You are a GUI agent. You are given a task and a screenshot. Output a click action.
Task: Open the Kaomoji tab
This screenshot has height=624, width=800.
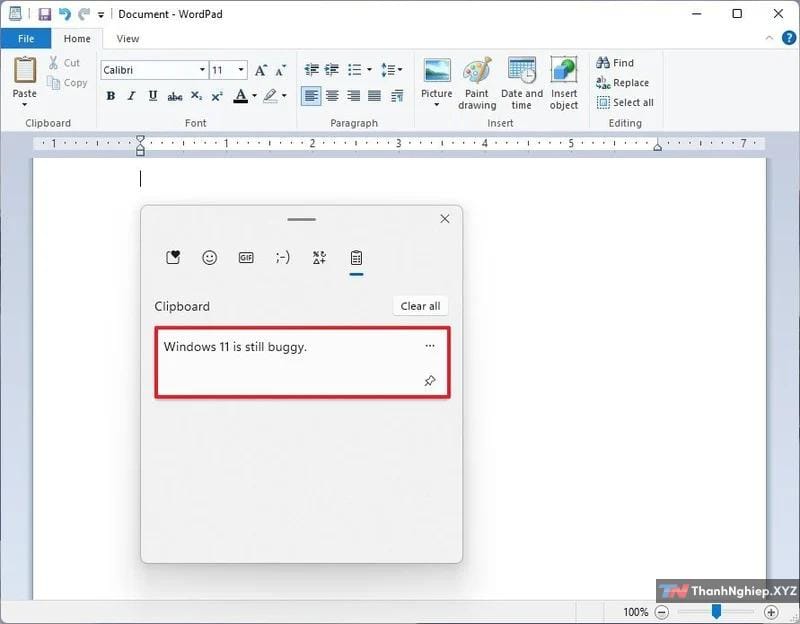[283, 257]
